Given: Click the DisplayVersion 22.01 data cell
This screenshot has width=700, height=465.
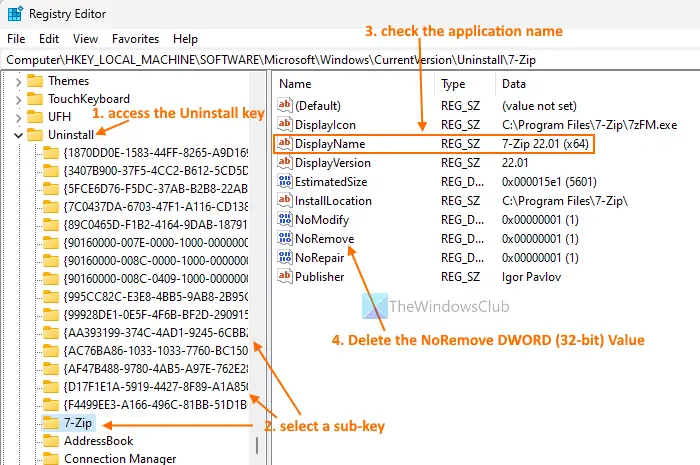Looking at the screenshot, I should pos(515,162).
